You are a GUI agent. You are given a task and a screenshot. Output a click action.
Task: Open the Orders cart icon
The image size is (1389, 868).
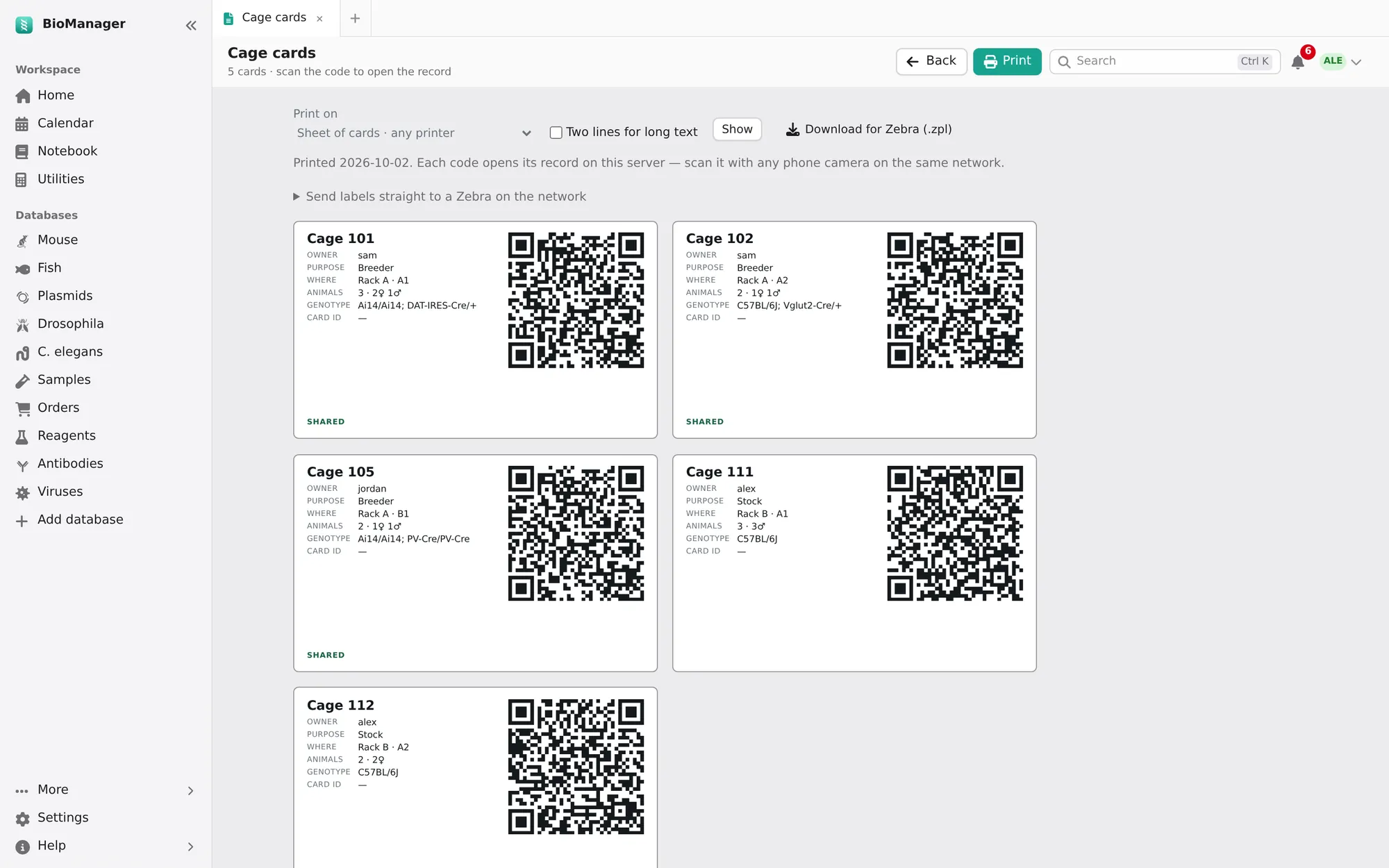tap(22, 408)
